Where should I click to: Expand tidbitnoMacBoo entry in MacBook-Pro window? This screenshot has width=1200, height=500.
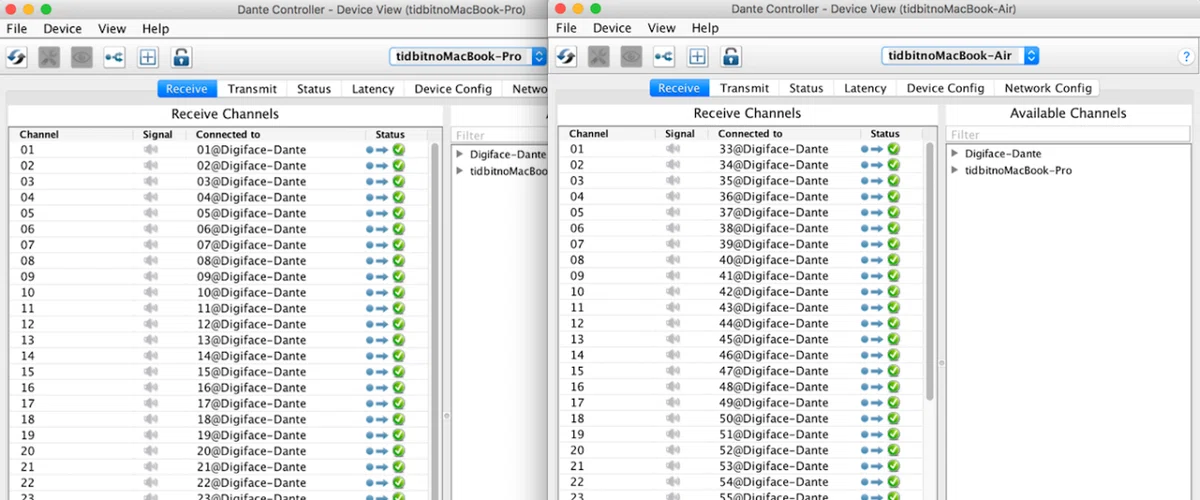(459, 172)
